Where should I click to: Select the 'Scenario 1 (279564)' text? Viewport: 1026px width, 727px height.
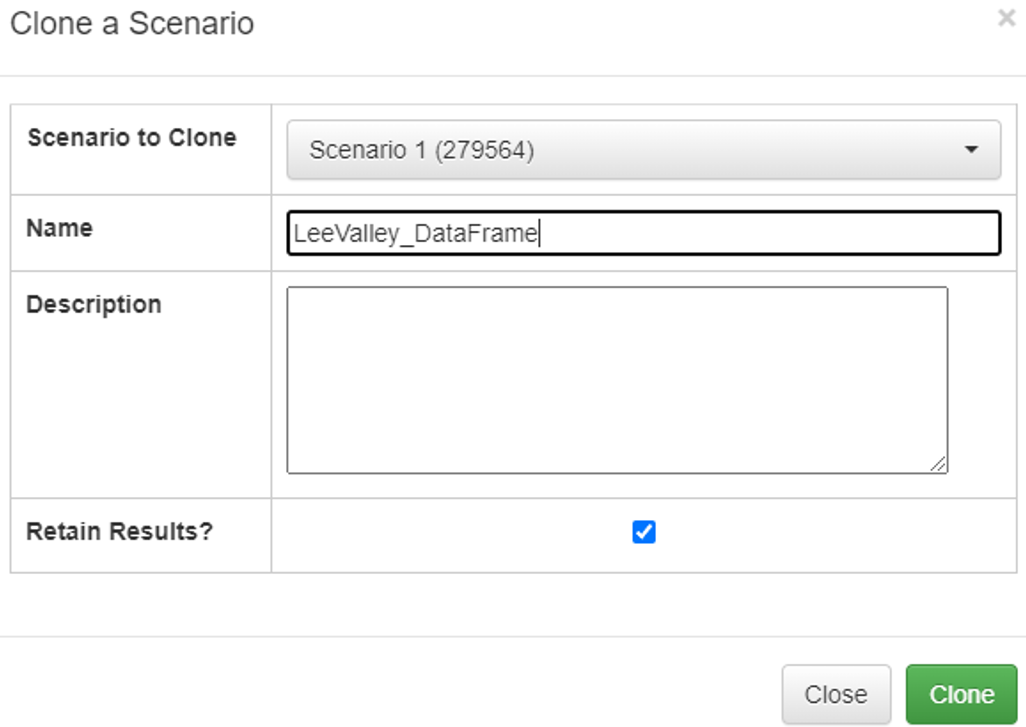[421, 150]
